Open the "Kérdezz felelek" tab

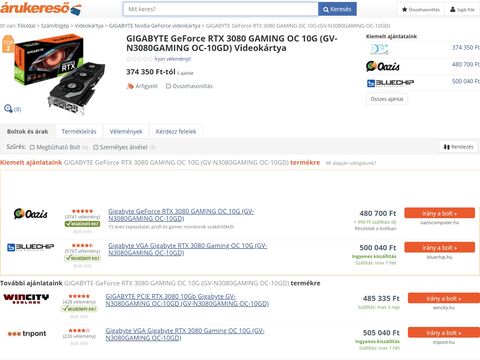pos(176,132)
